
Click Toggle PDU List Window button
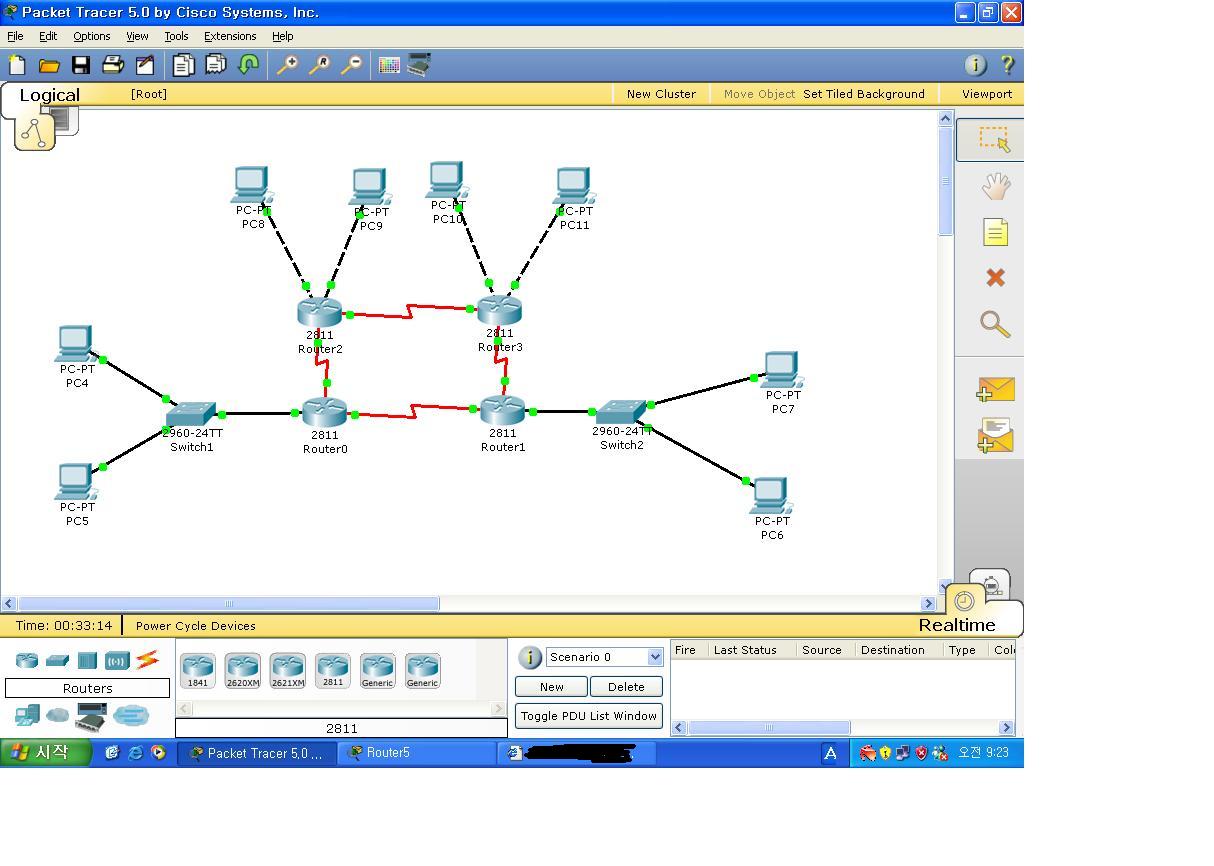[589, 716]
